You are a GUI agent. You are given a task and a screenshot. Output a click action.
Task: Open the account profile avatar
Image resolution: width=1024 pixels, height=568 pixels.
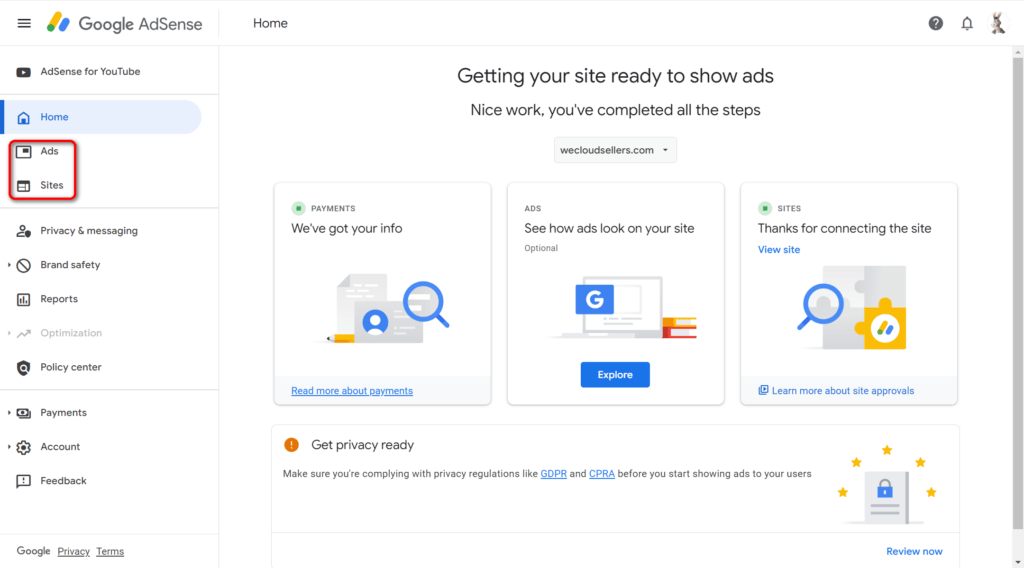coord(997,24)
